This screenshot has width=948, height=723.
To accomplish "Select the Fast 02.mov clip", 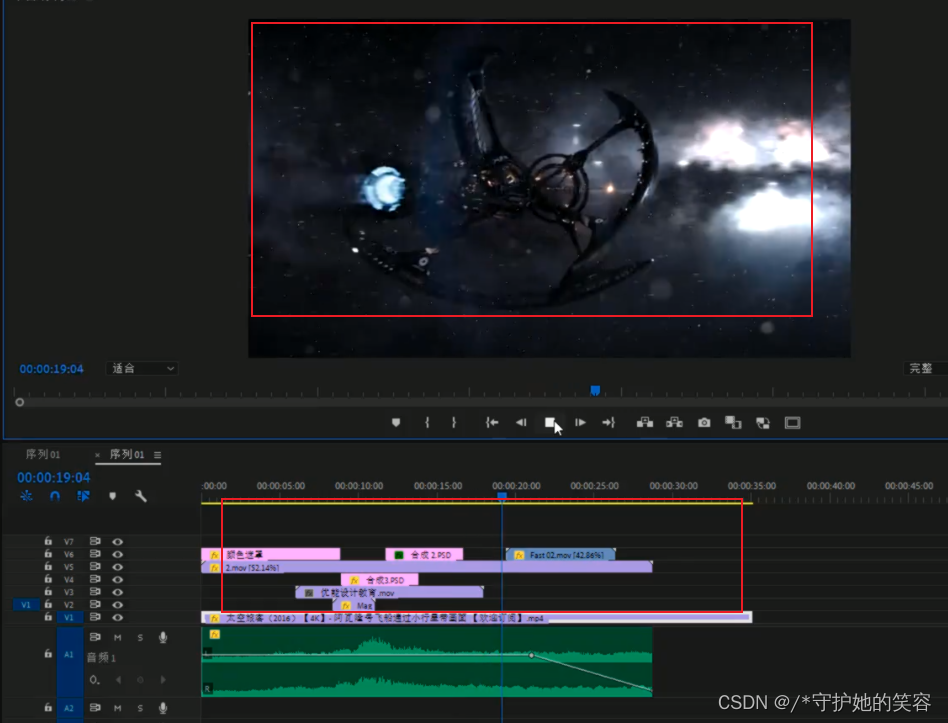I will [560, 554].
